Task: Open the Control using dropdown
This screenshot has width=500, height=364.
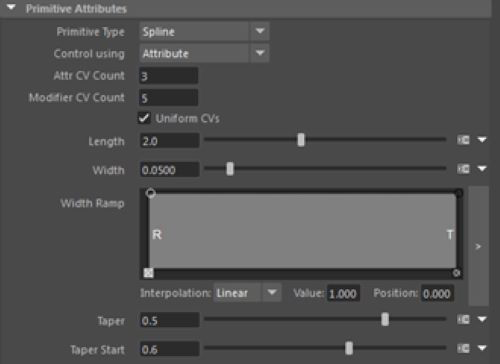Action: 204,53
